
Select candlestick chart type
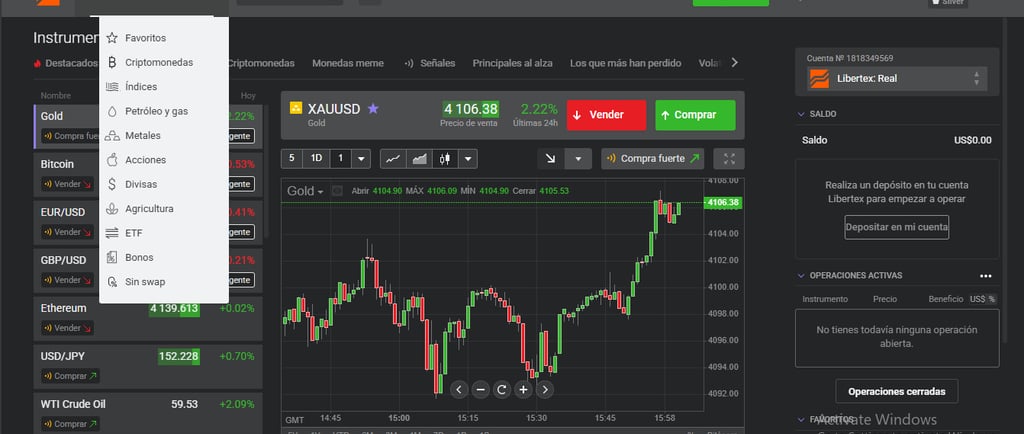tap(445, 159)
